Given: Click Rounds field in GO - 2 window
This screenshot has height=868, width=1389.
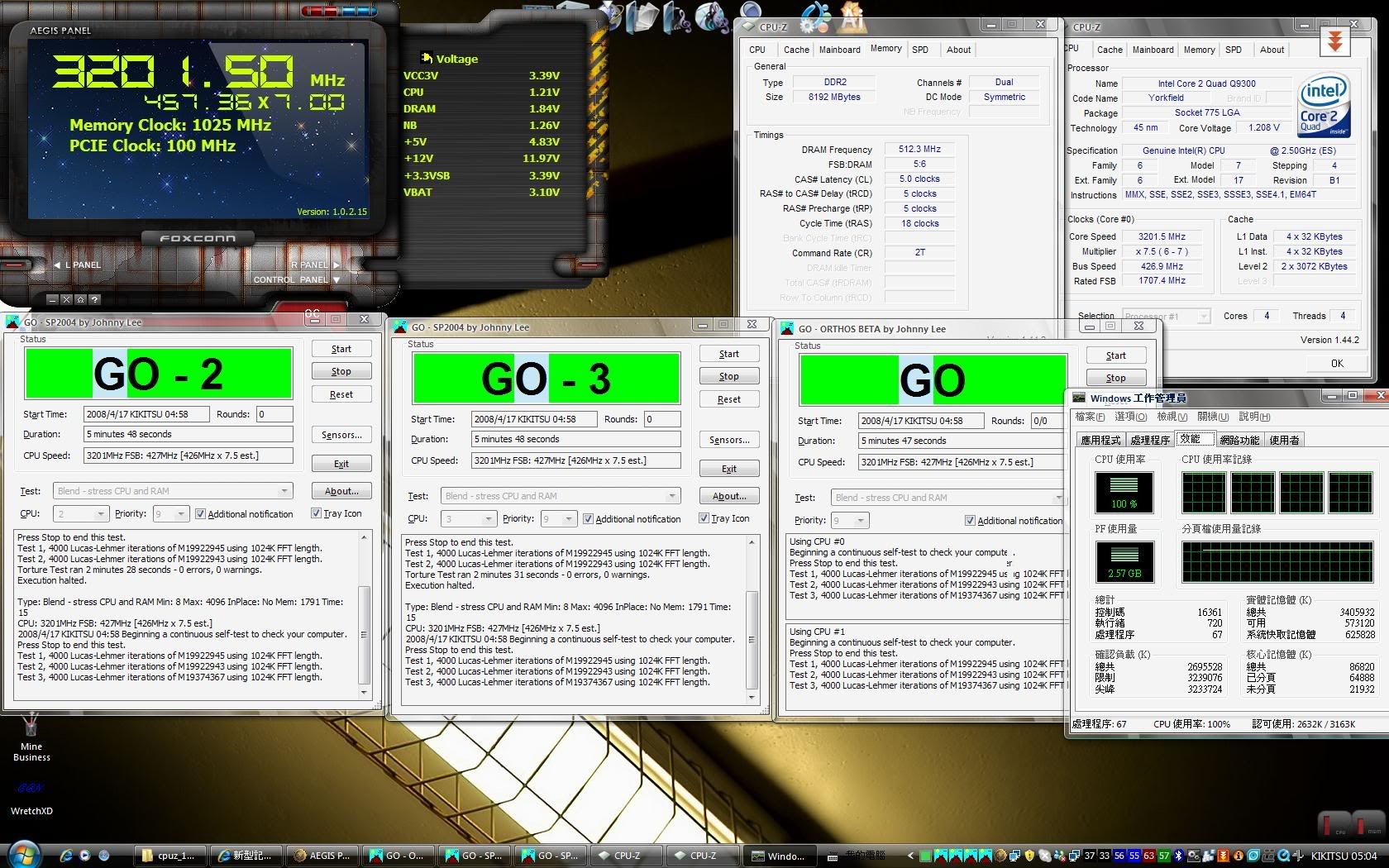Looking at the screenshot, I should 274,414.
